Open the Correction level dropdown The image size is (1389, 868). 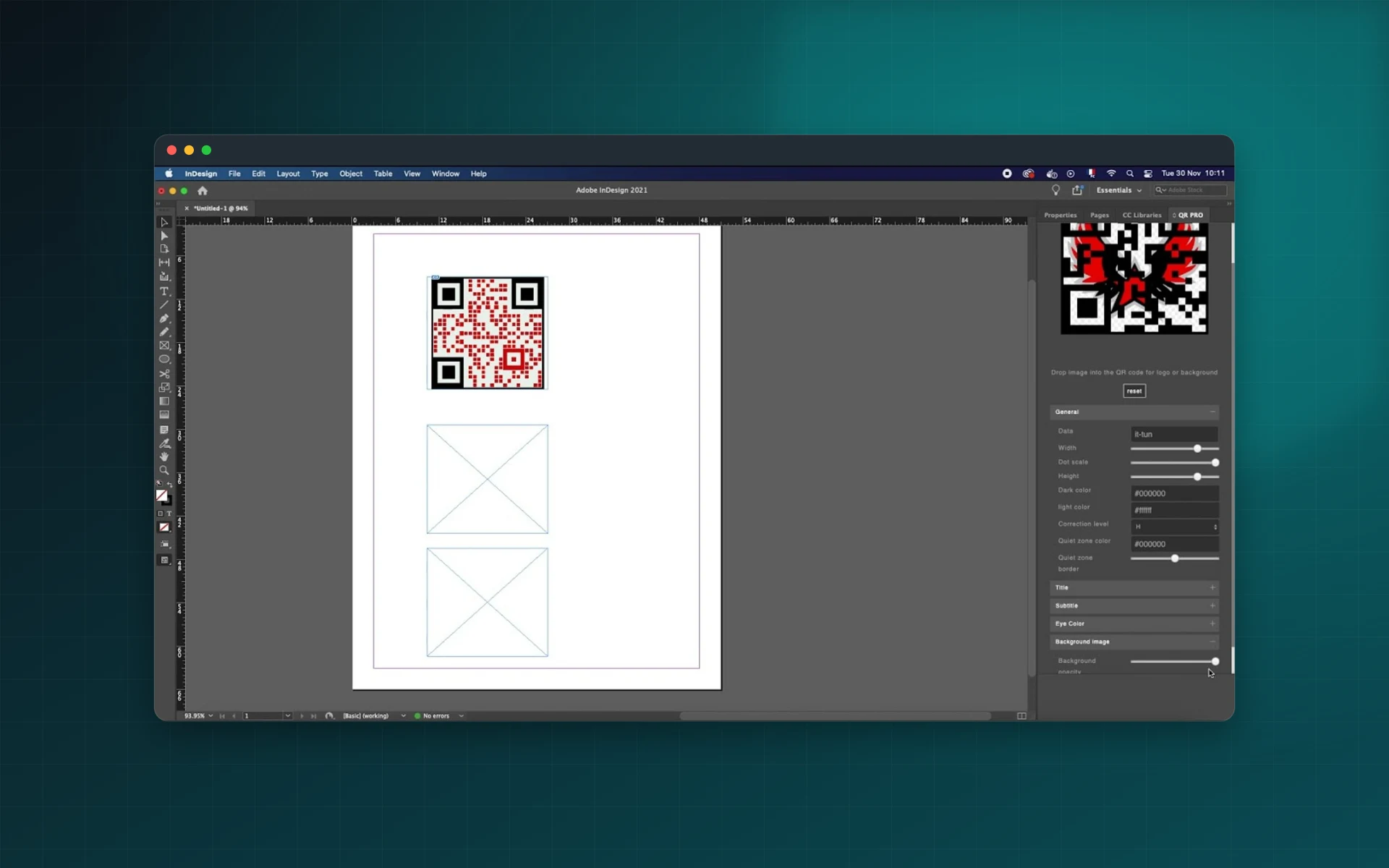(1174, 527)
